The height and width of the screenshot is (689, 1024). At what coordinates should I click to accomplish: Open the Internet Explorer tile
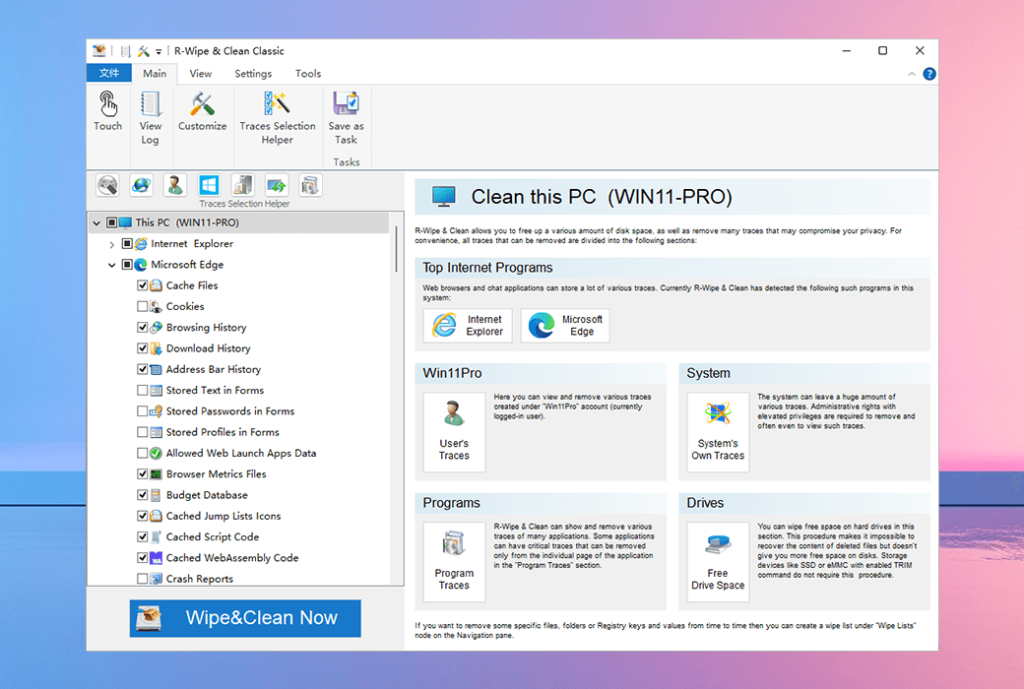click(x=468, y=325)
